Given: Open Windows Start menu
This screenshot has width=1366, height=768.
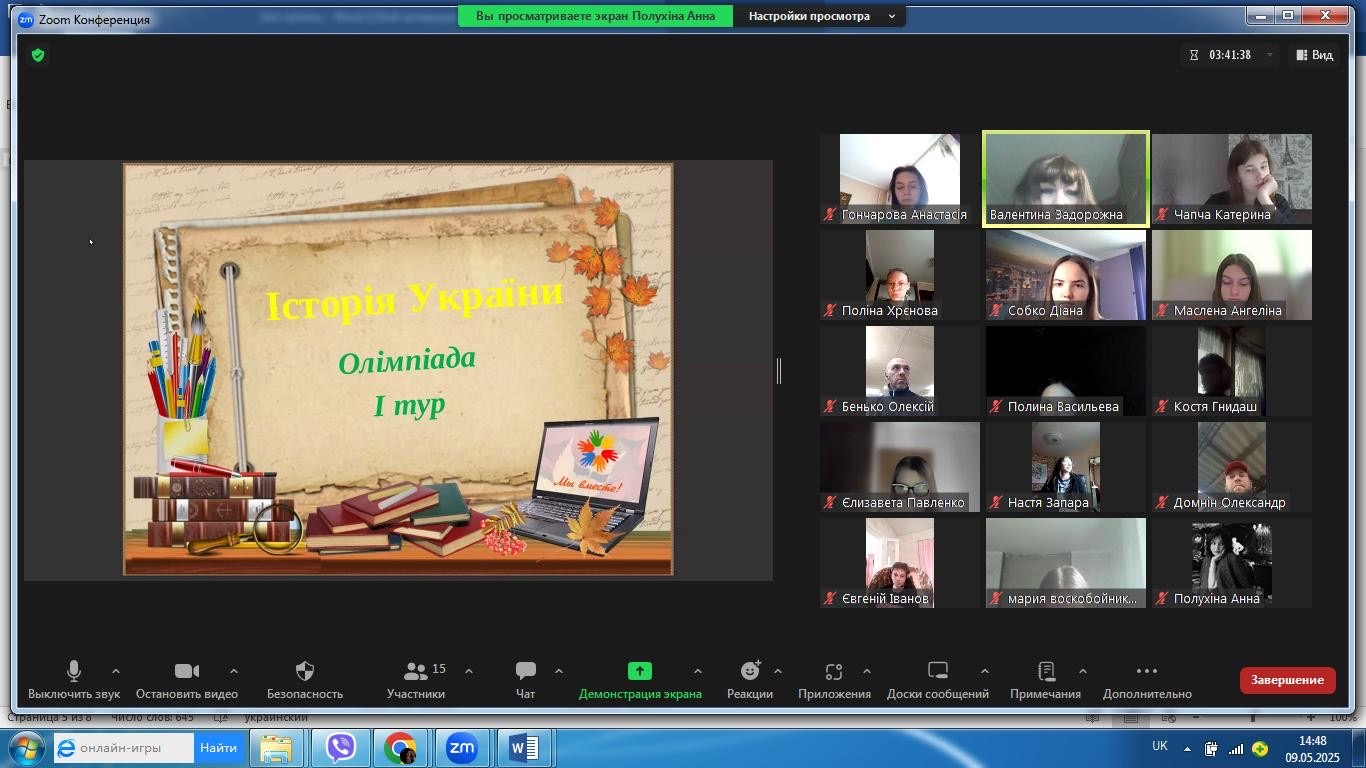Looking at the screenshot, I should [25, 748].
